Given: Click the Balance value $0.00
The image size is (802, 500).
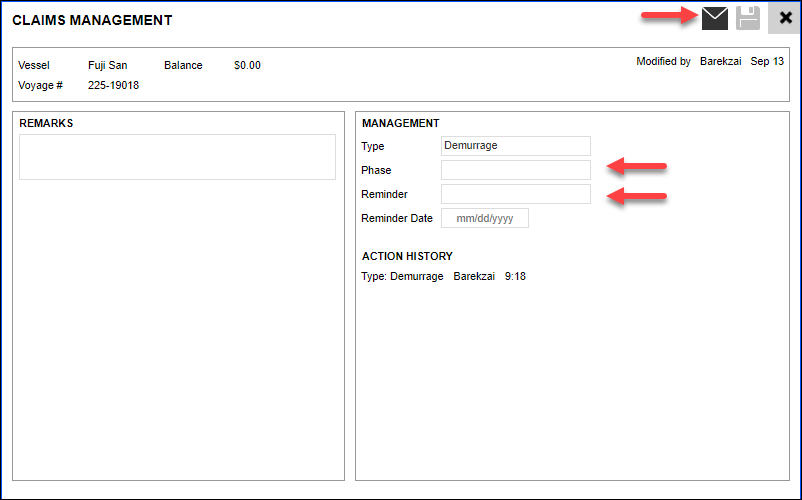Looking at the screenshot, I should click(x=247, y=66).
